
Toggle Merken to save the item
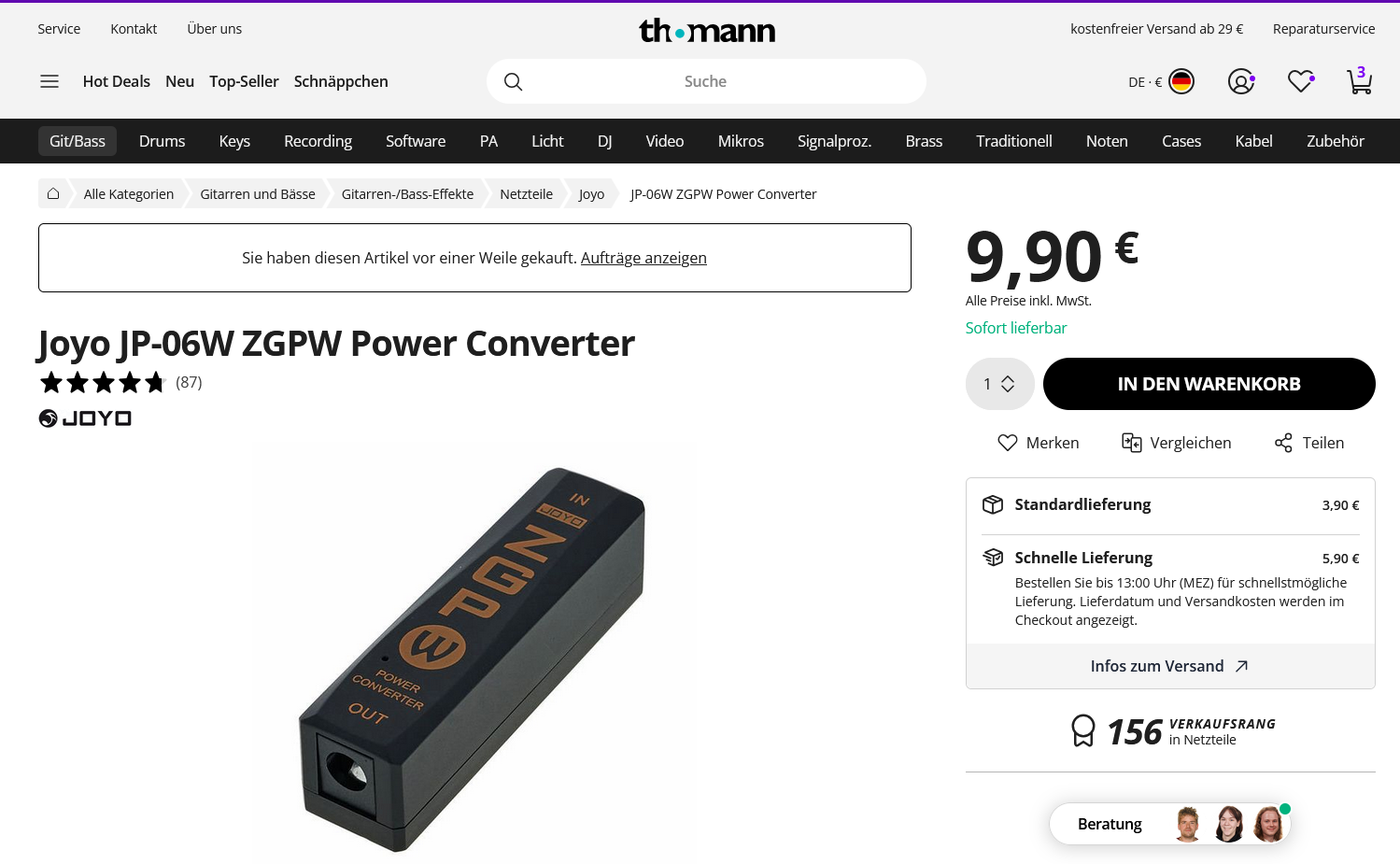coord(1039,443)
